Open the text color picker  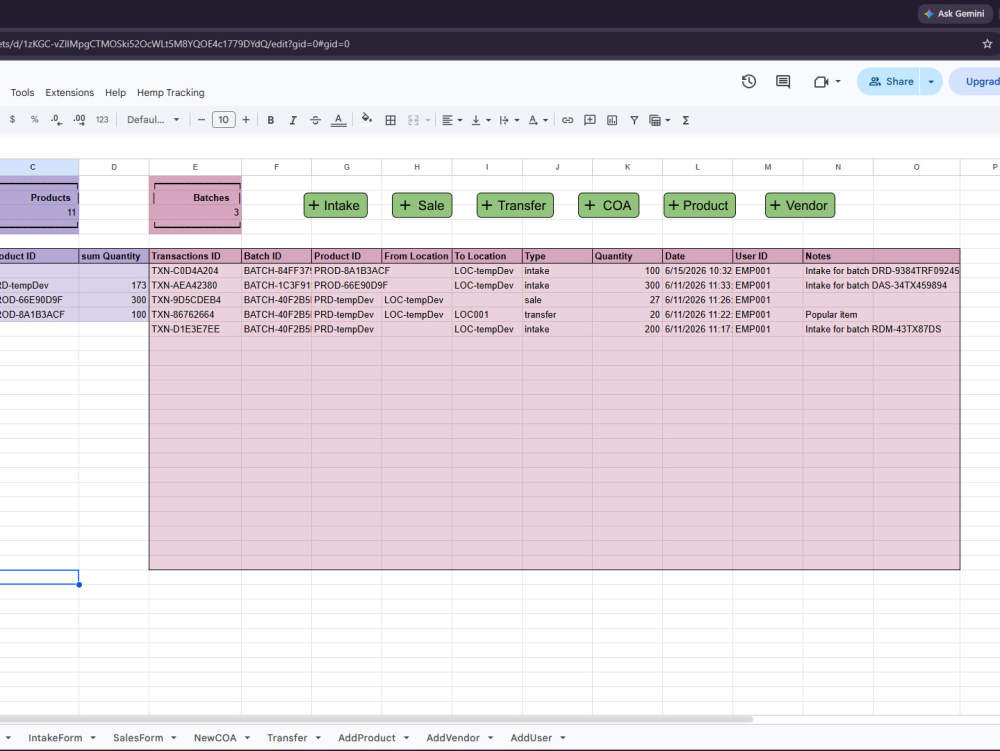[339, 120]
